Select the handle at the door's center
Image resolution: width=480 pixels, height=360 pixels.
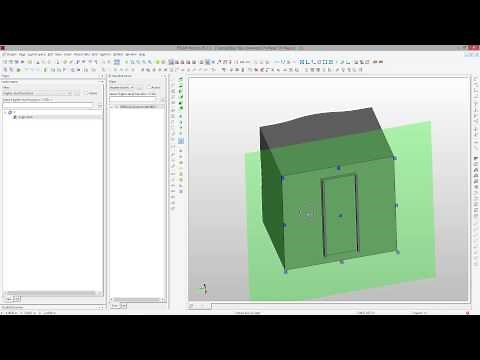point(340,216)
